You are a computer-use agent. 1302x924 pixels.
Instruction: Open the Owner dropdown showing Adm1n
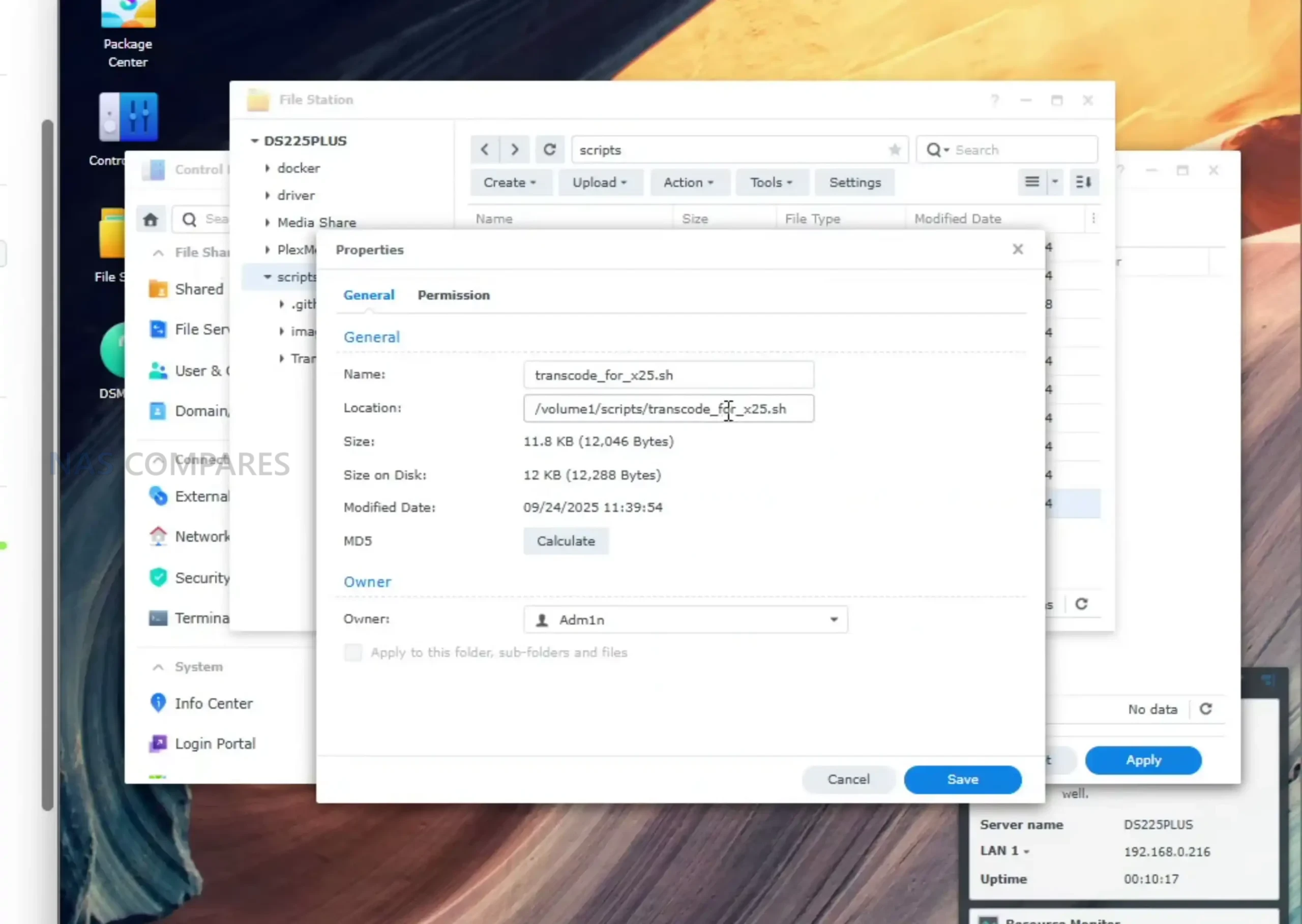tap(685, 619)
